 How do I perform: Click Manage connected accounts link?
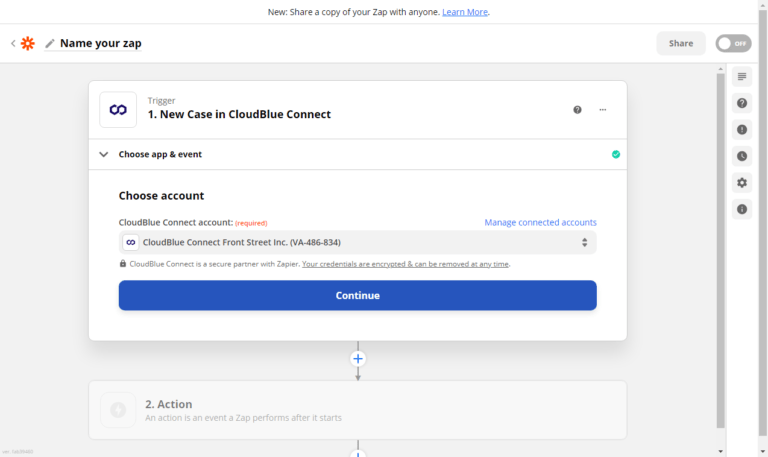click(540, 222)
